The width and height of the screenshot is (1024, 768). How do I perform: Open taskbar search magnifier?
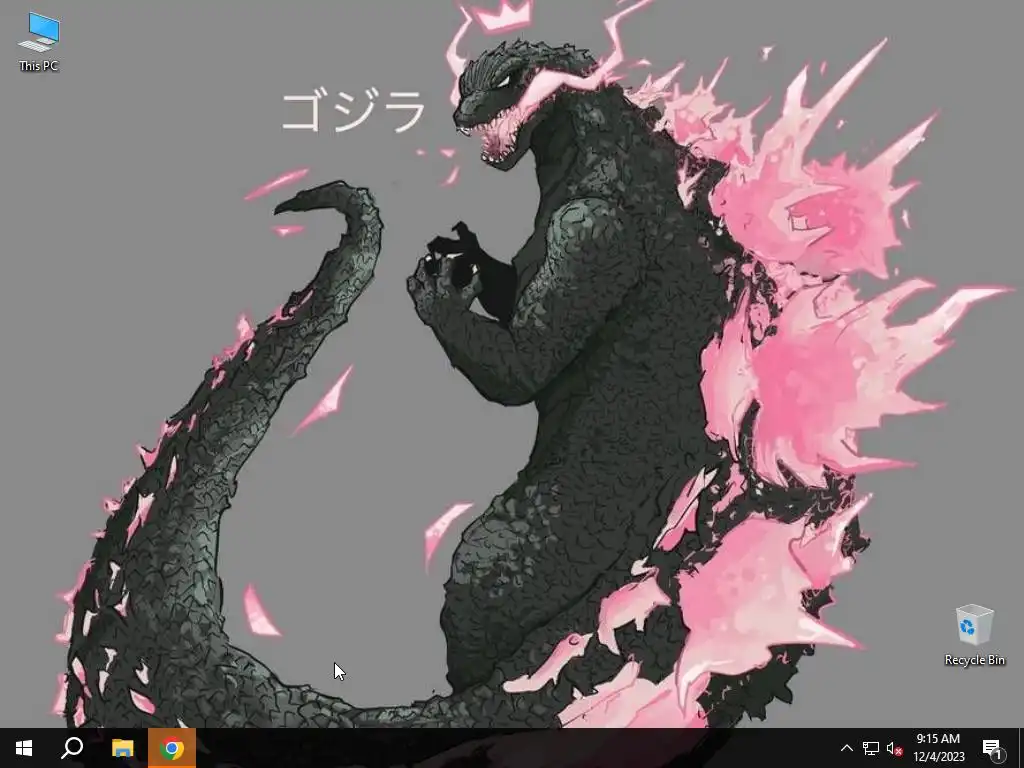72,748
